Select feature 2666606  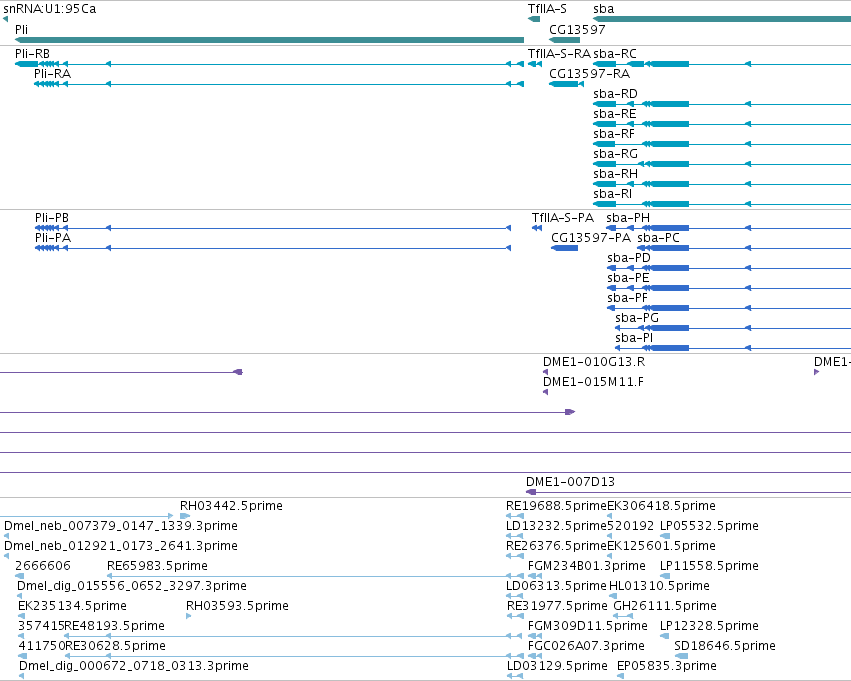coord(20,576)
